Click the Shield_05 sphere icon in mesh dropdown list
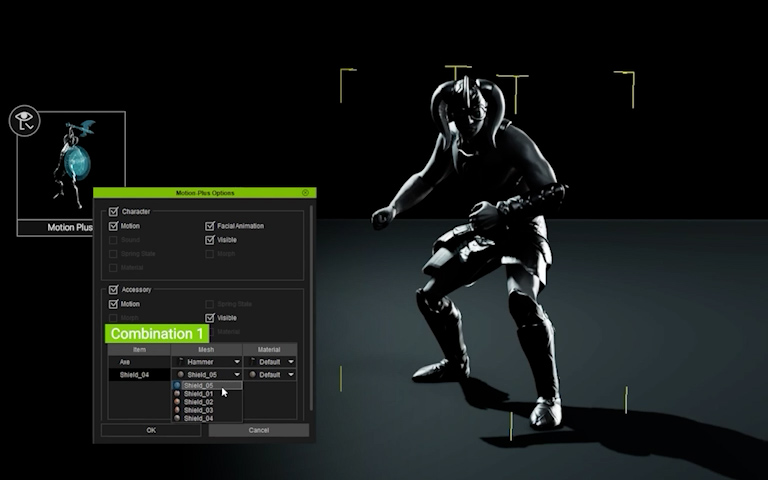768x480 pixels. tap(178, 385)
